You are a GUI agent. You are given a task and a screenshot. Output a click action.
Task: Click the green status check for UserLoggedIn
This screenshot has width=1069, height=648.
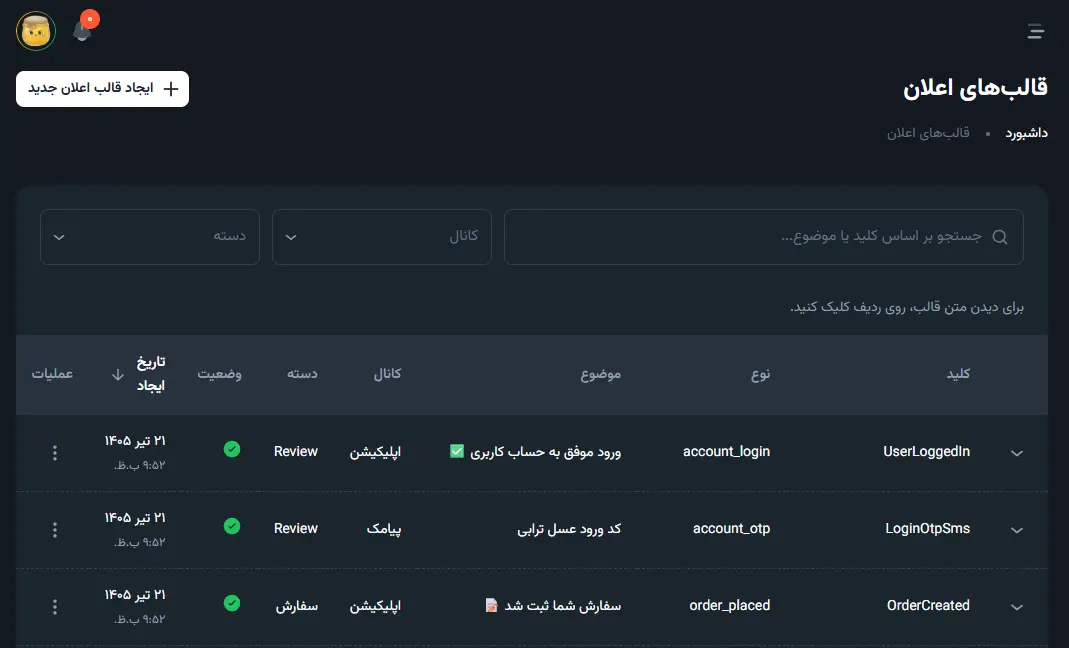232,449
